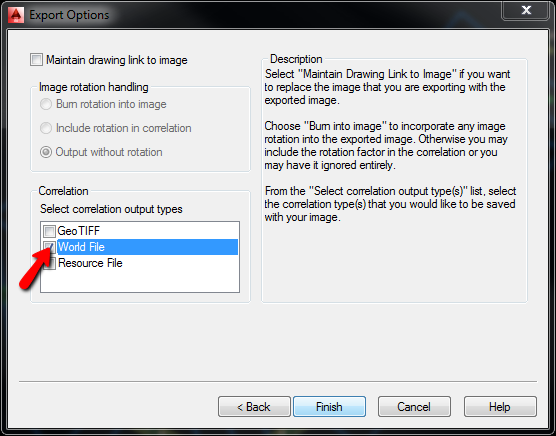Open Help for Export Options
Image resolution: width=556 pixels, height=436 pixels.
500,407
